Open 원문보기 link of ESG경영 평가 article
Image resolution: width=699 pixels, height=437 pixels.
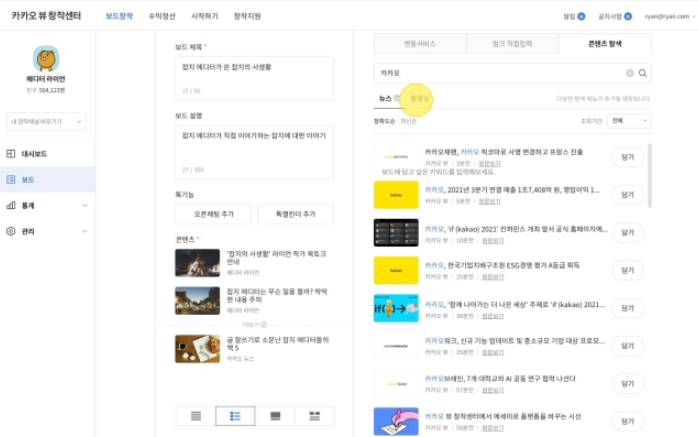493,277
